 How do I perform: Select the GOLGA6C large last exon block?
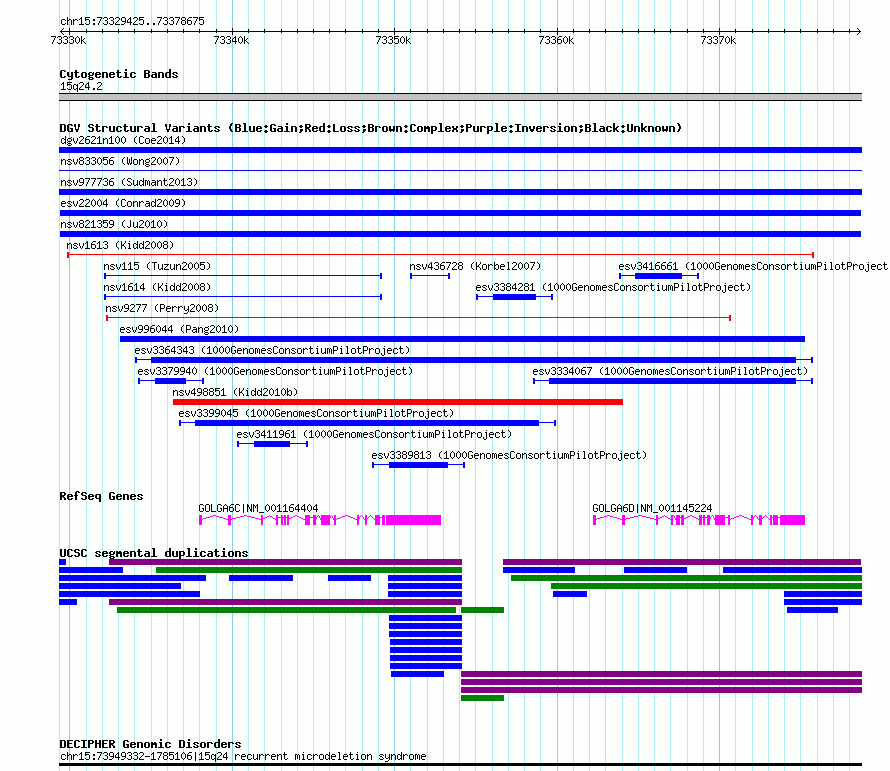(413, 520)
